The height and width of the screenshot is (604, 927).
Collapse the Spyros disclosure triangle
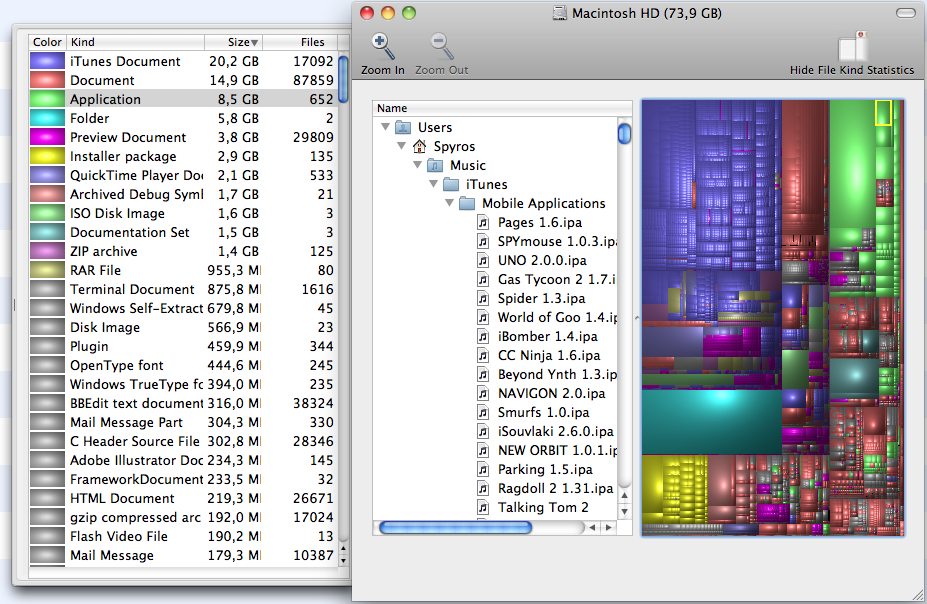click(401, 146)
